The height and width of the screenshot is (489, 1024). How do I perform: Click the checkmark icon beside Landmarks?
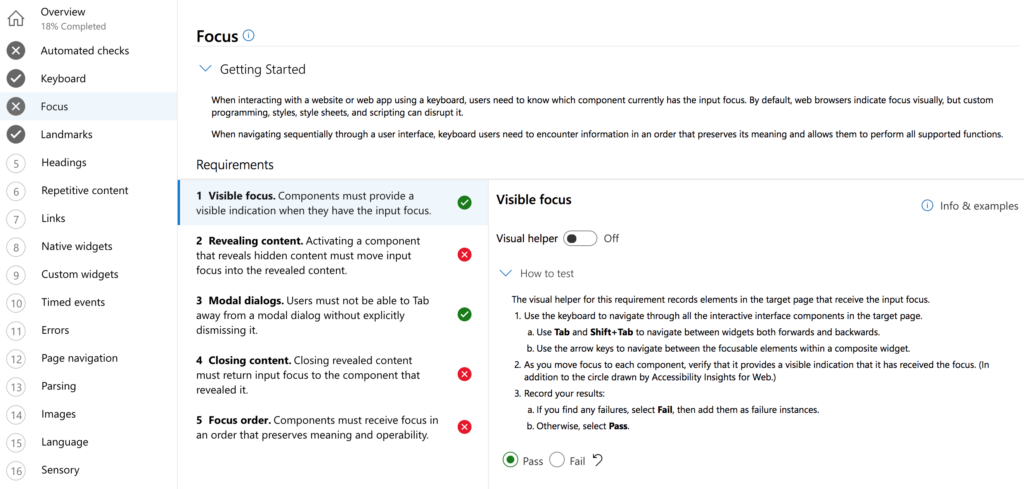pyautogui.click(x=16, y=134)
